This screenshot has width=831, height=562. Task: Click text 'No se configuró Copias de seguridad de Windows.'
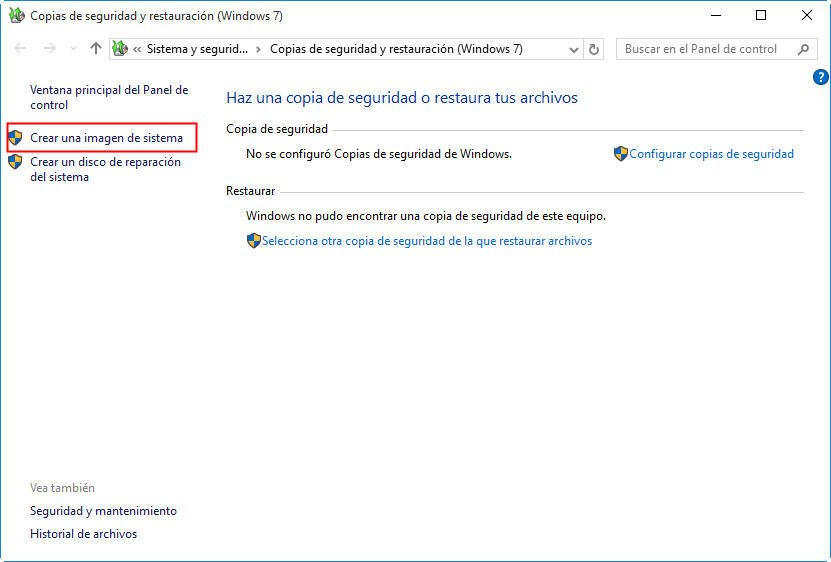pyautogui.click(x=379, y=154)
